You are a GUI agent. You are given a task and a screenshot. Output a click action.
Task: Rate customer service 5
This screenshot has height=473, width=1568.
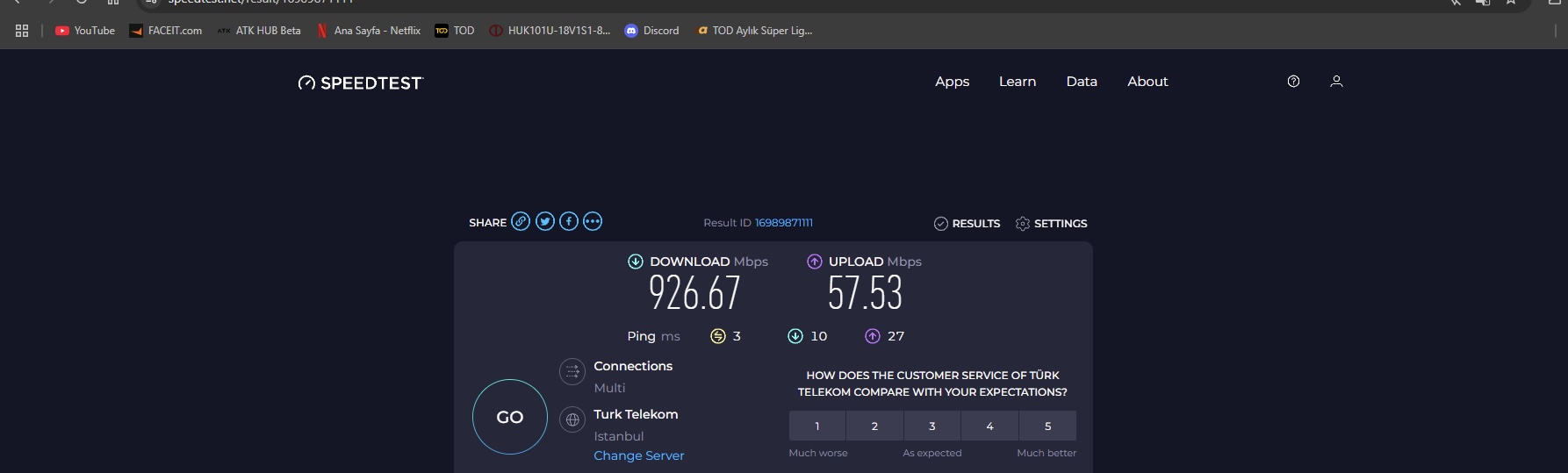coord(1047,426)
